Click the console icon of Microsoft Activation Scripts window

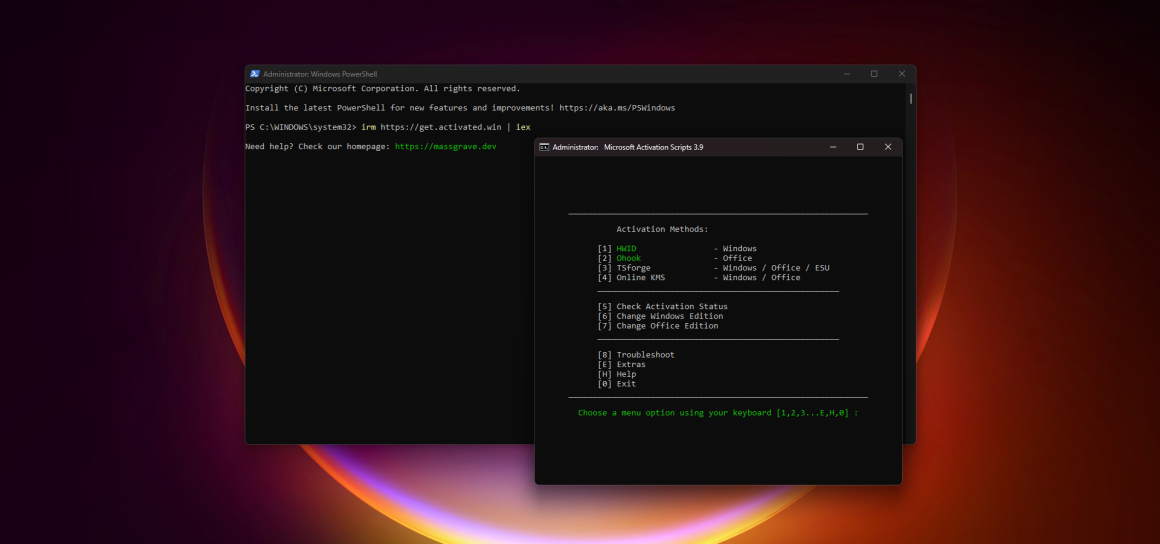point(544,147)
